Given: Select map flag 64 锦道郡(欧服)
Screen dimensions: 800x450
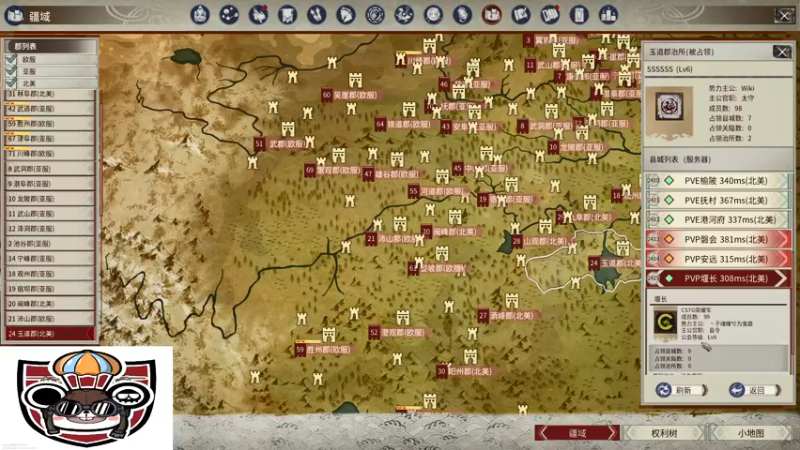Looking at the screenshot, I should point(406,124).
